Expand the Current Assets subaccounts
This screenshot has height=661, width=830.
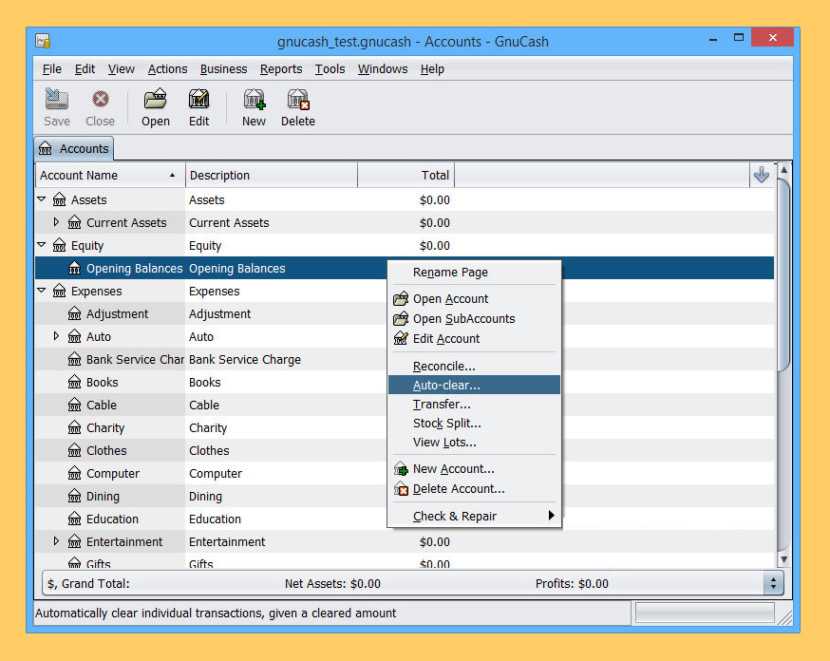tap(57, 222)
